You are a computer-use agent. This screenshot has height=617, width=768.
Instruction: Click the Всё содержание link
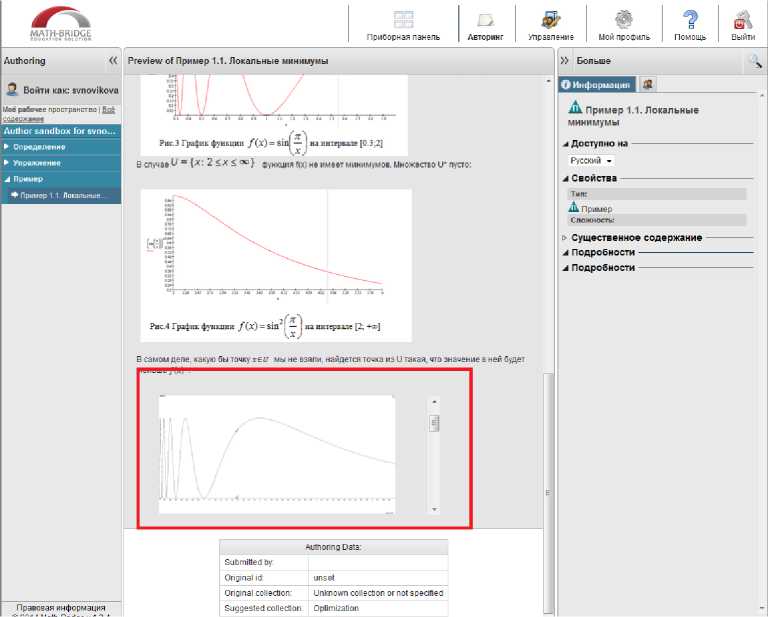[x=59, y=114]
